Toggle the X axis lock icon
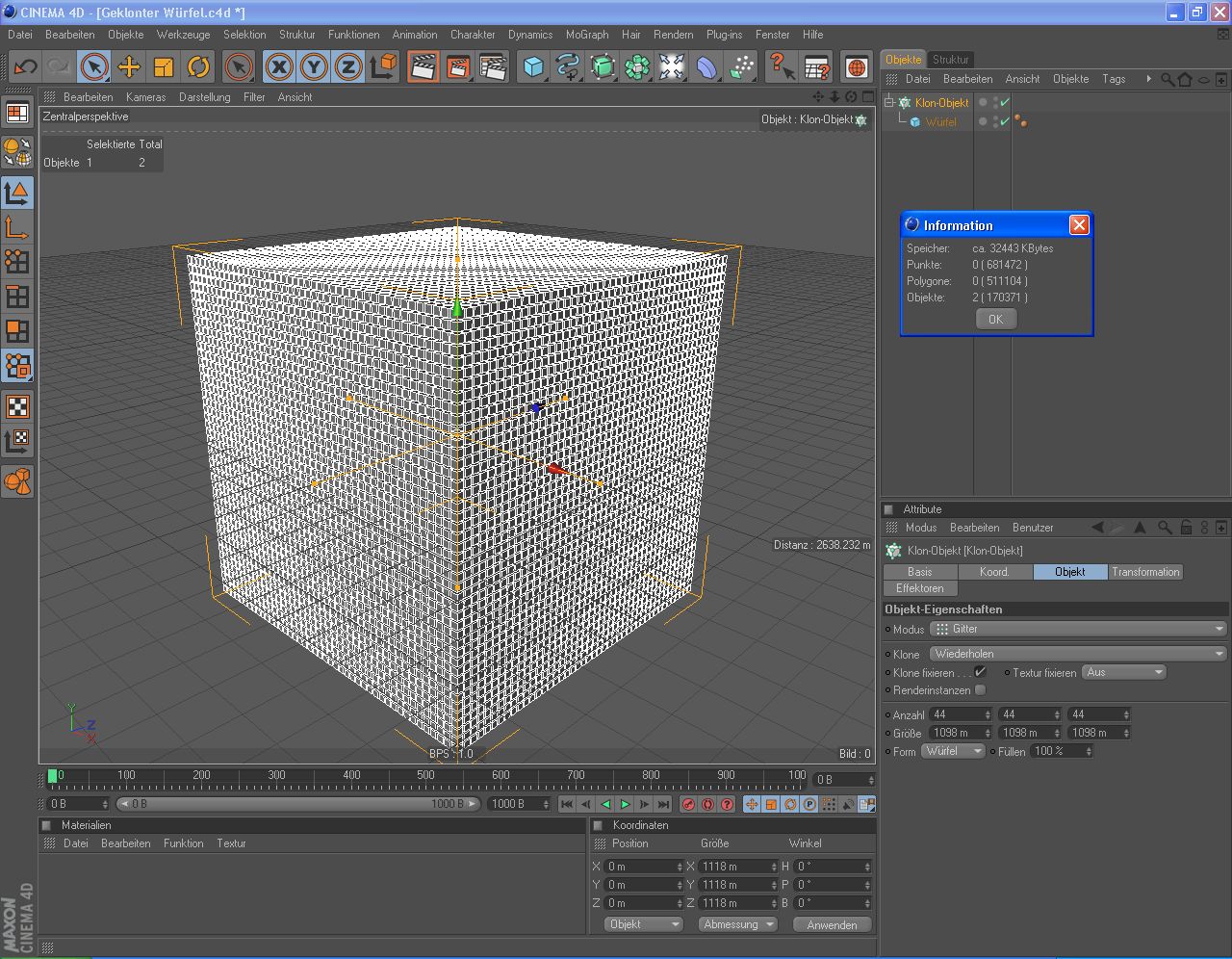Screen dimensions: 1232x959 [x=279, y=66]
